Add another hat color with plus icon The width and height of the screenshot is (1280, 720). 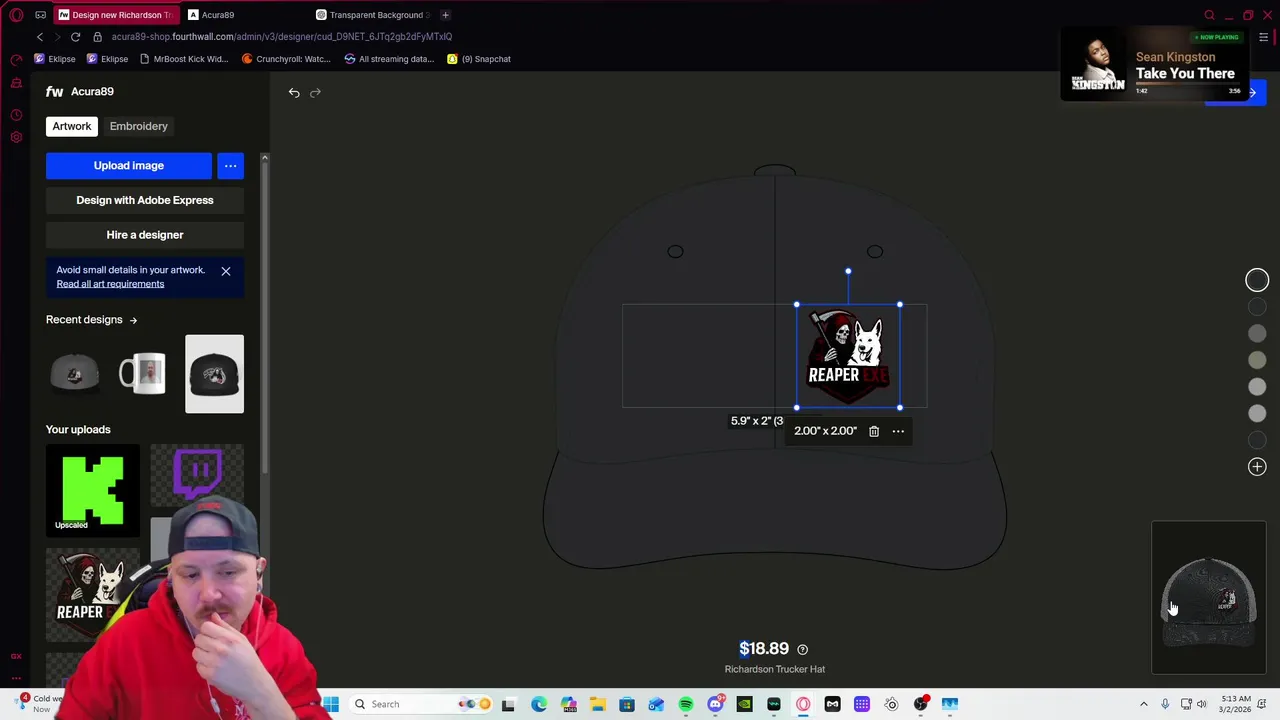point(1257,467)
